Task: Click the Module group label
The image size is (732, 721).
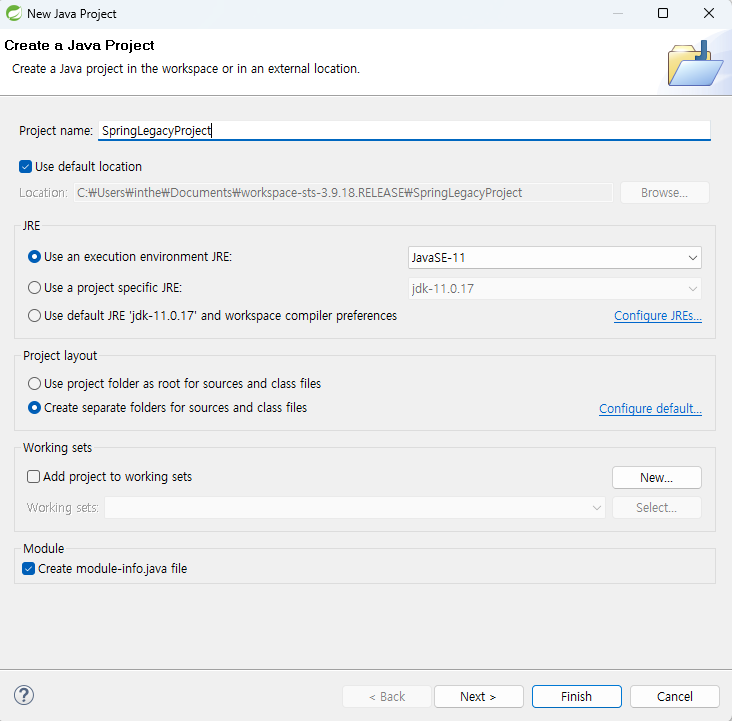Action: pyautogui.click(x=44, y=549)
